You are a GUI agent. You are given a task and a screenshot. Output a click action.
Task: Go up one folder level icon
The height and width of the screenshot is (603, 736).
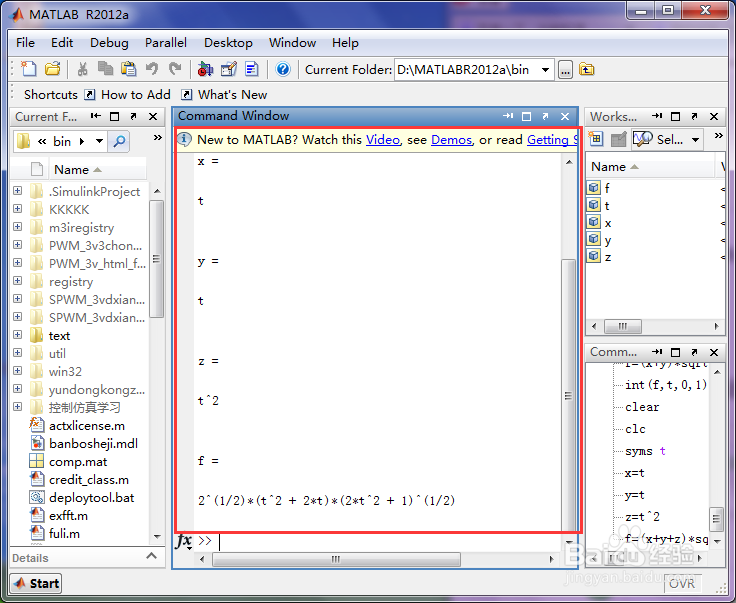(586, 70)
